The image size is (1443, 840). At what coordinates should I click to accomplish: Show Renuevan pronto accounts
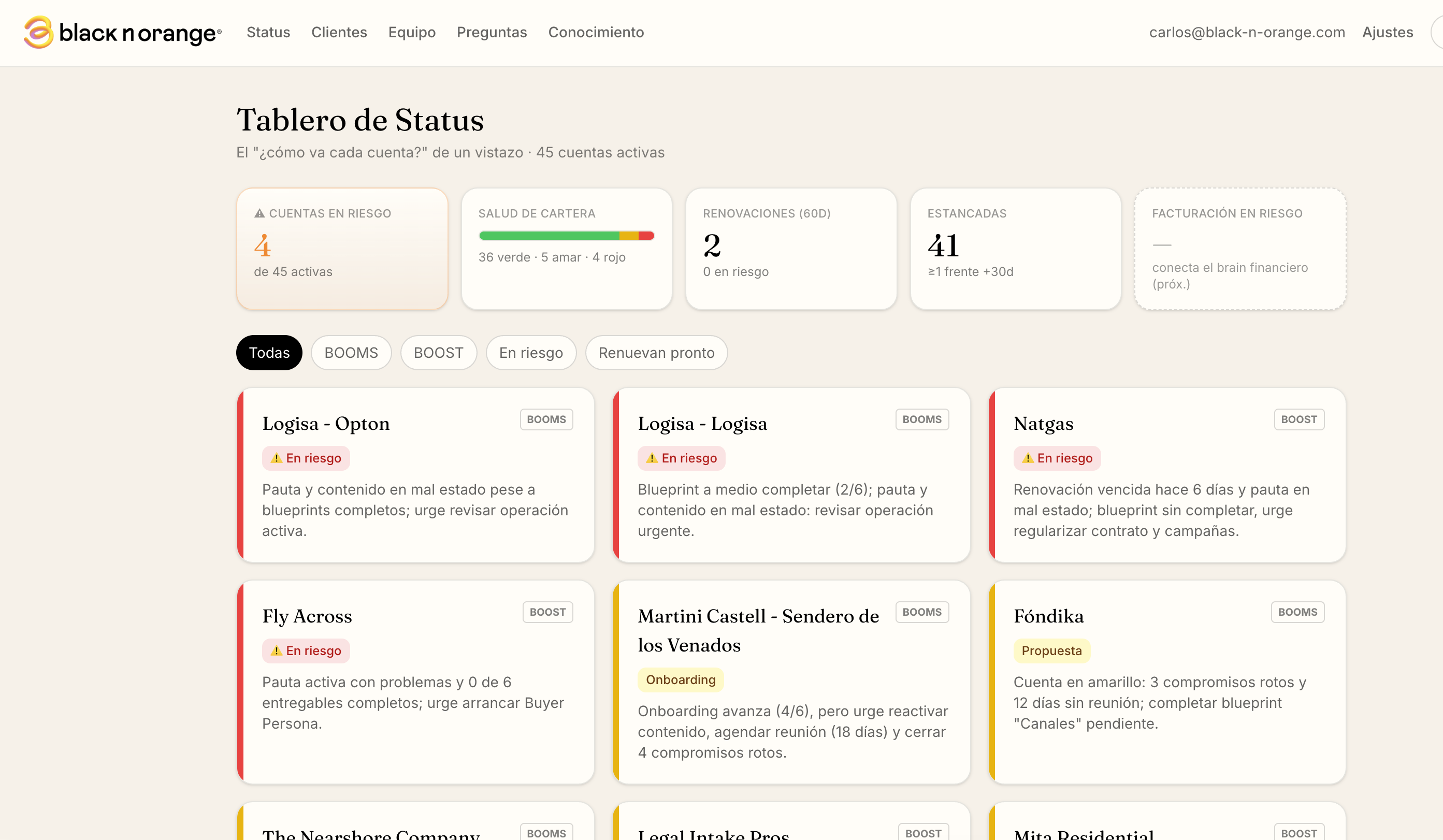click(656, 353)
